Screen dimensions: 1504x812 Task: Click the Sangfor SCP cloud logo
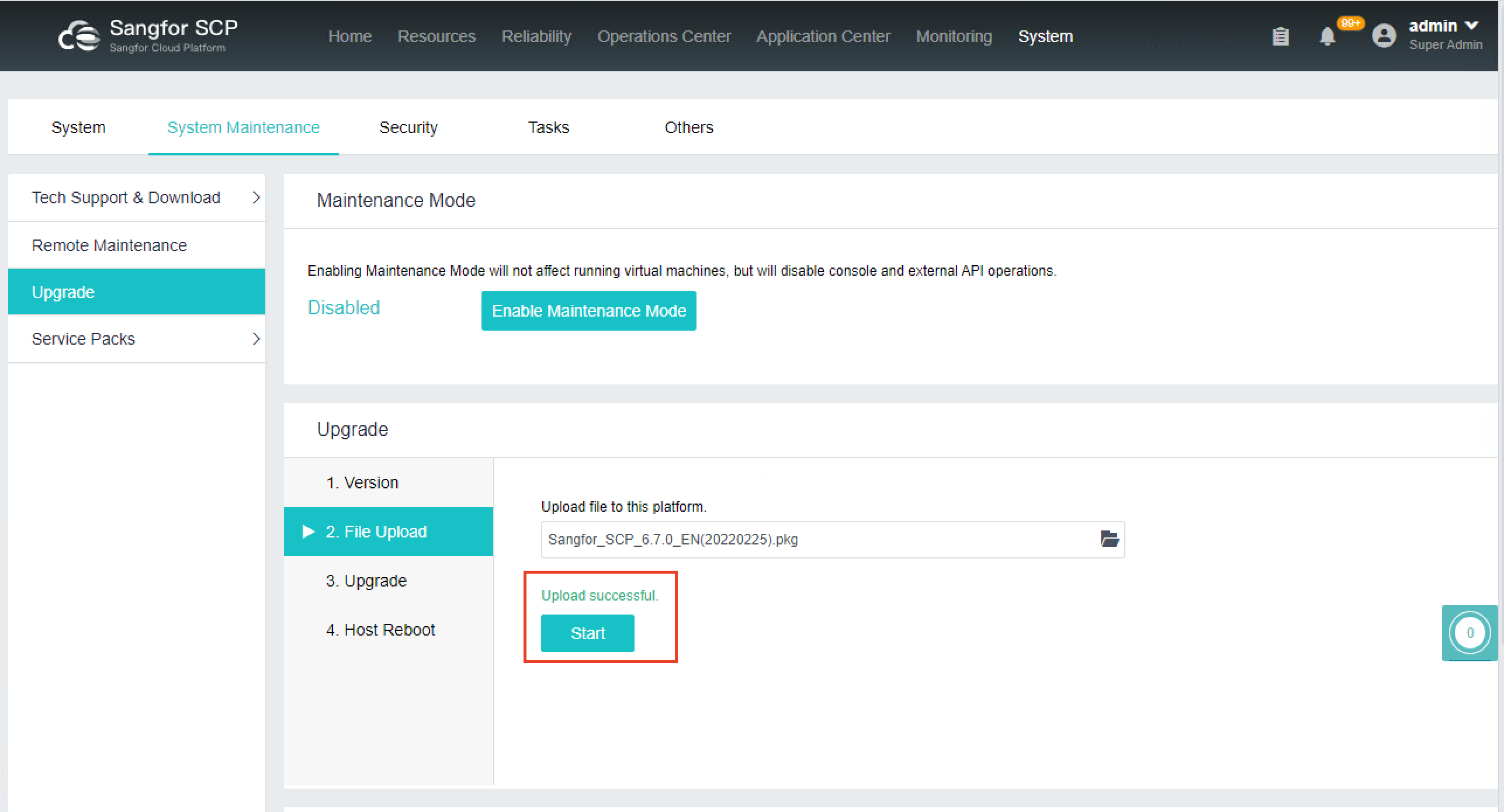pos(79,36)
